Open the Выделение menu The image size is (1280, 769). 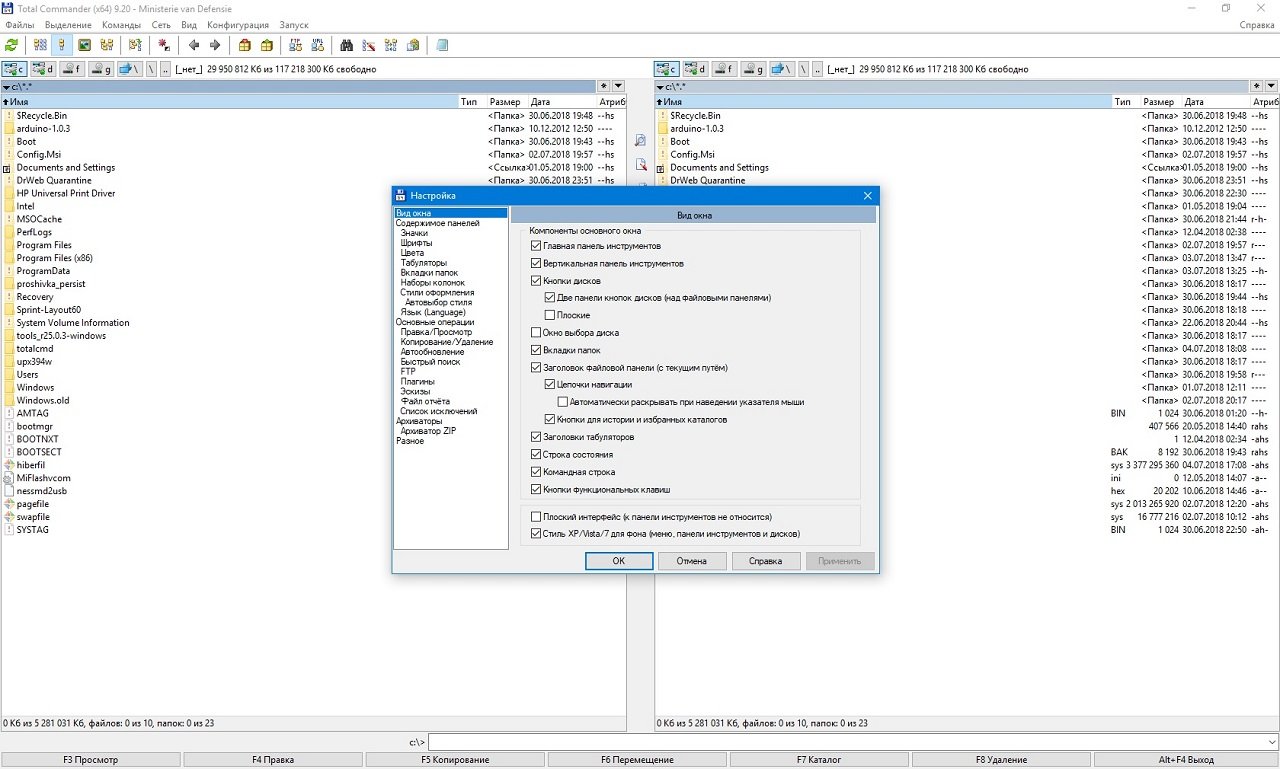point(68,24)
